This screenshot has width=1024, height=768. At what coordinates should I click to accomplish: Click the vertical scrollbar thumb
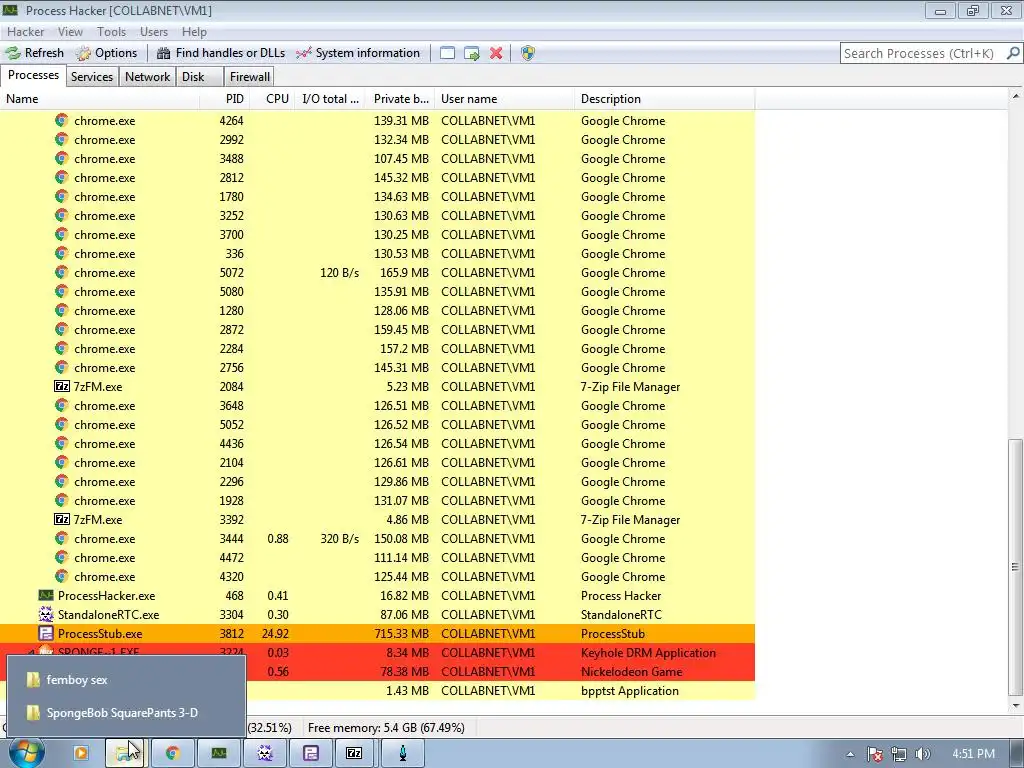pos(1015,566)
